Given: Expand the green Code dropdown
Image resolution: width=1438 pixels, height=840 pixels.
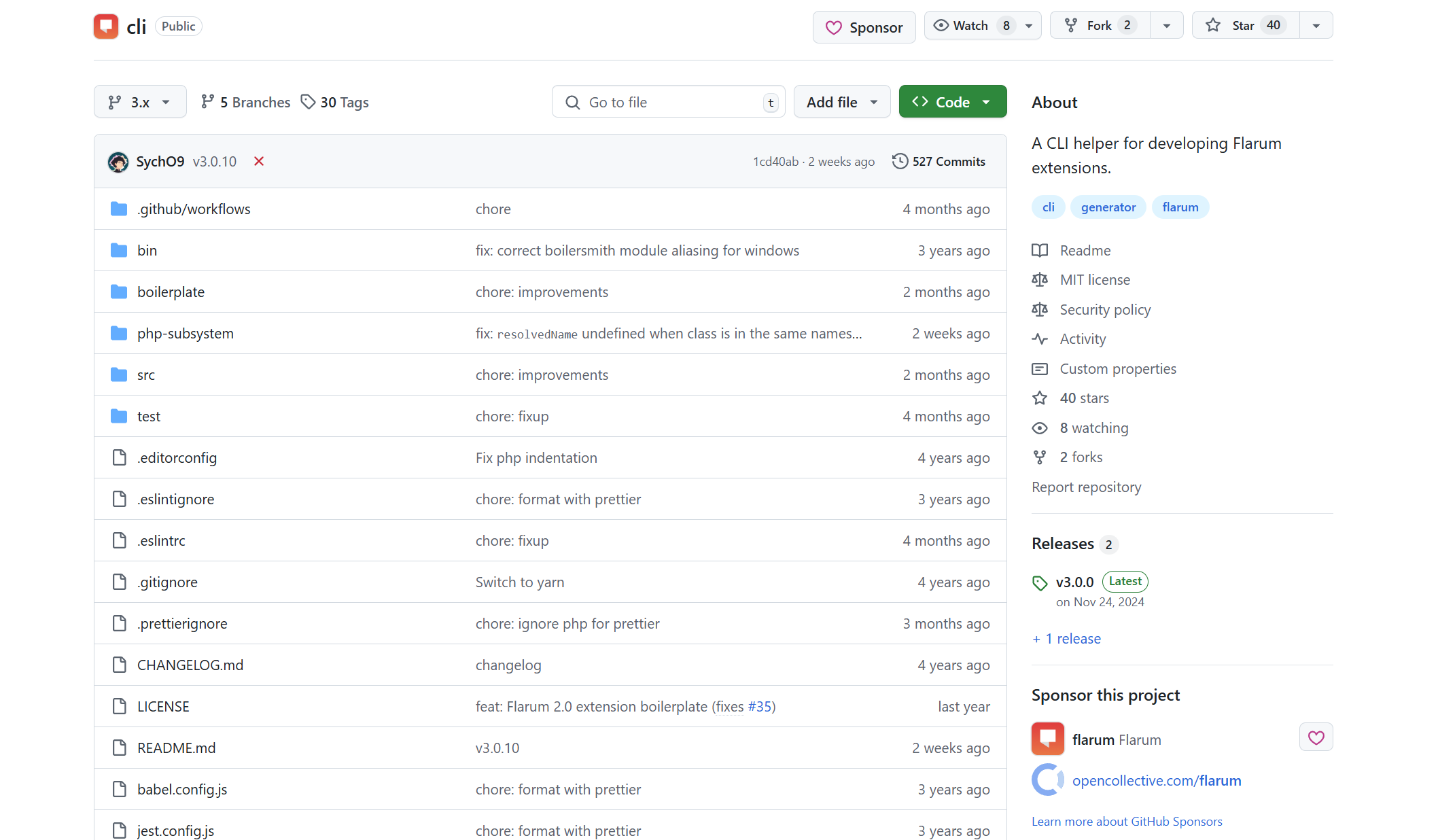Looking at the screenshot, I should tap(952, 102).
